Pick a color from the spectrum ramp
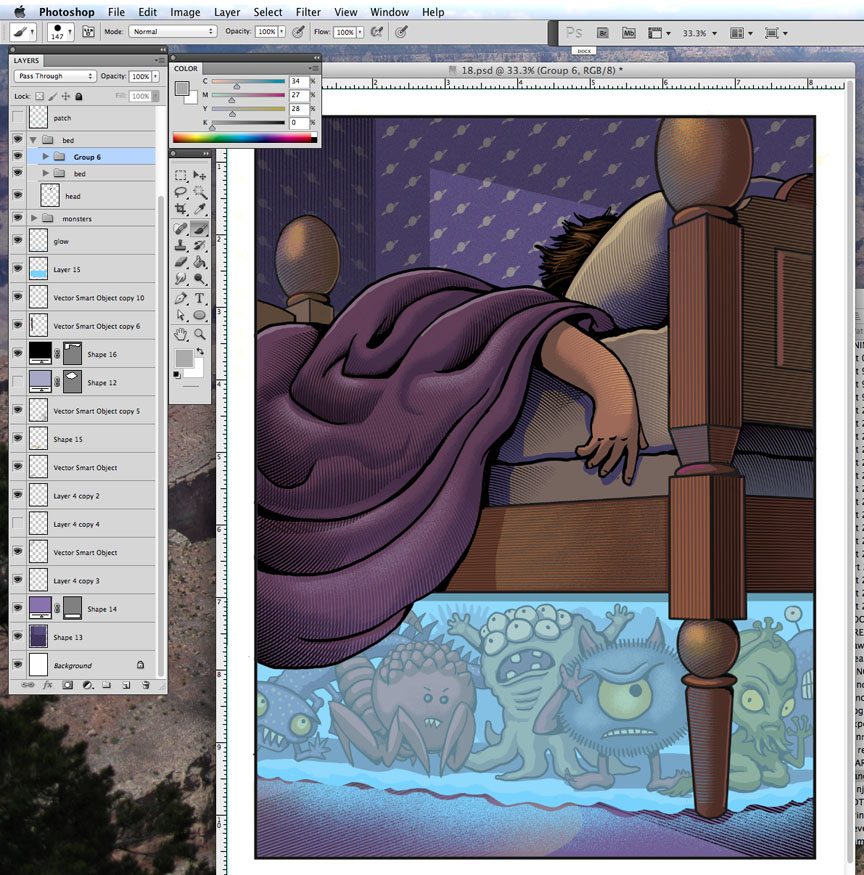 pyautogui.click(x=244, y=138)
